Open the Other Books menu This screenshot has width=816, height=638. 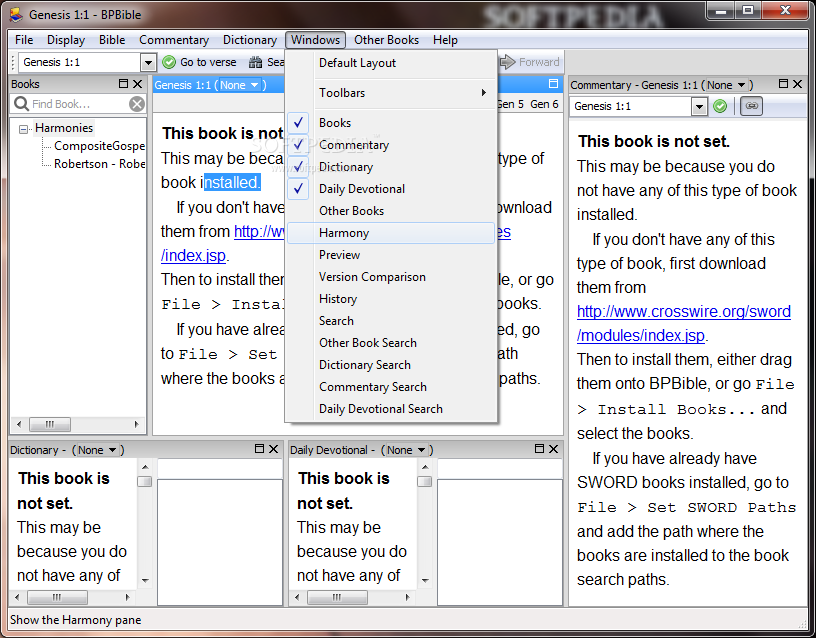tap(386, 40)
